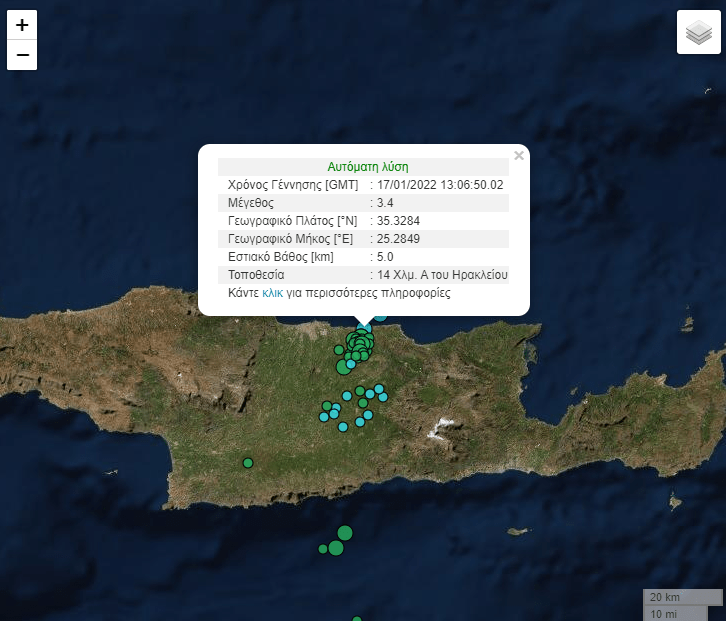This screenshot has width=726, height=621.
Task: Zoom out of the map
Action: 22,55
